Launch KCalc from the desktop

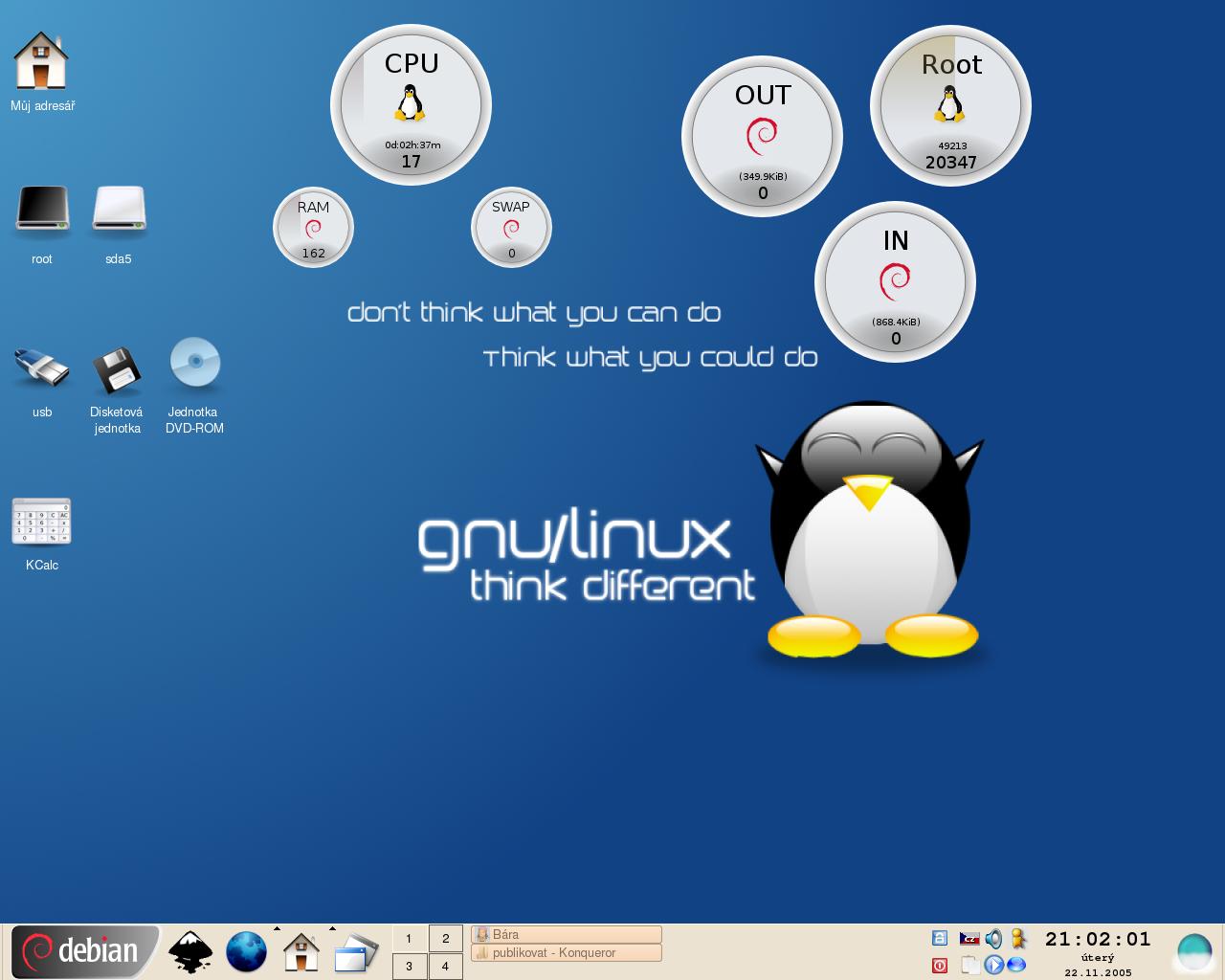point(41,522)
